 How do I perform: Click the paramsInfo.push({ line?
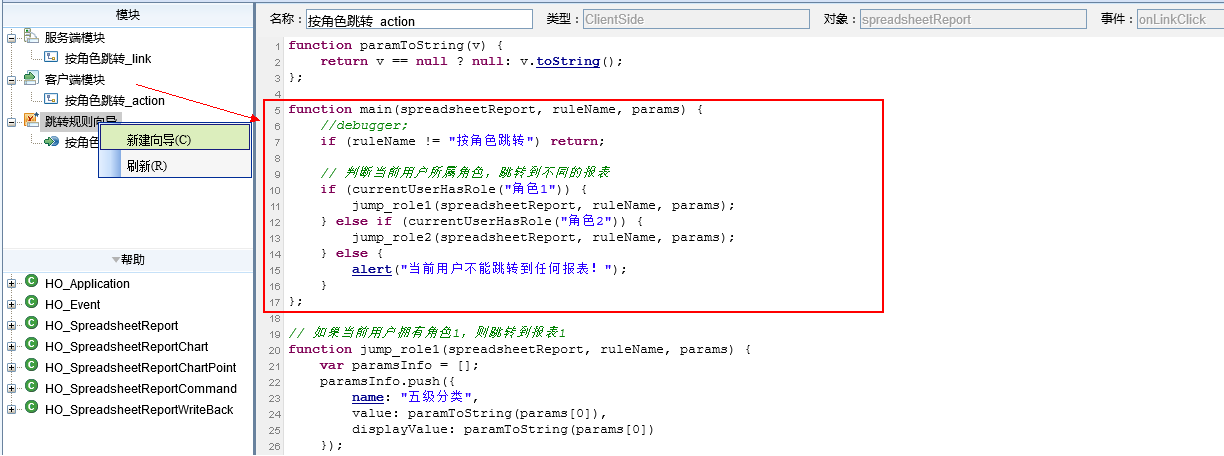click(388, 381)
